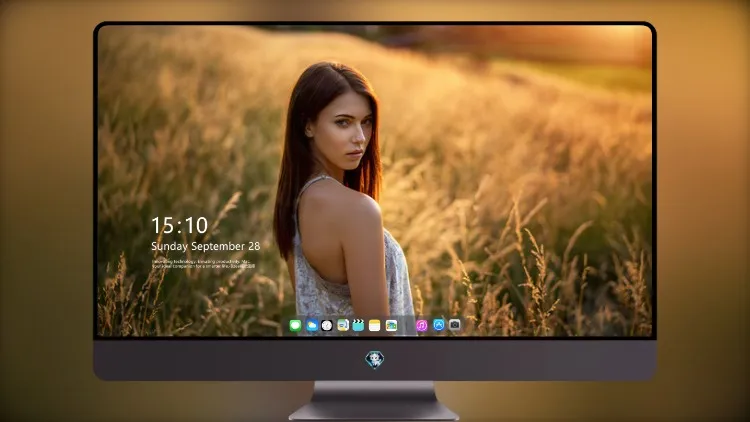Launch the Camera app from the dock
The image size is (750, 422).
coord(455,325)
